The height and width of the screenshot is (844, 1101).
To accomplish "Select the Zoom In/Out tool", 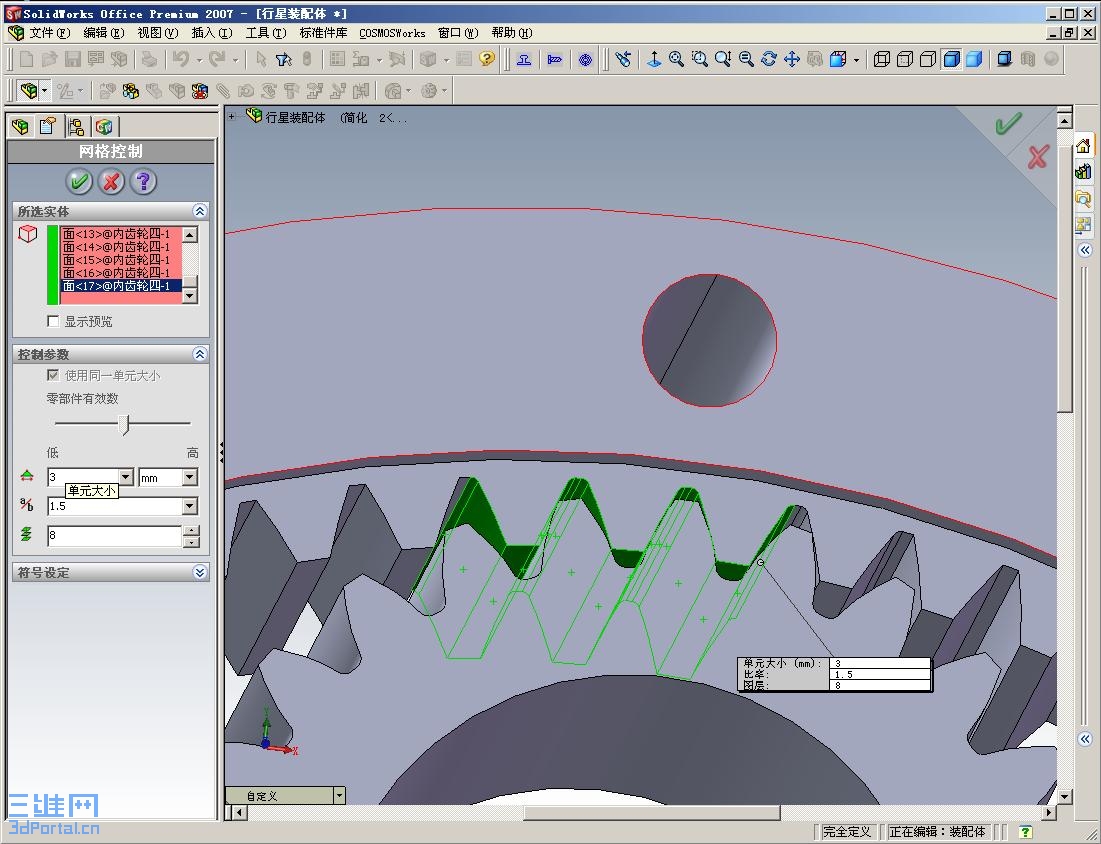I will [723, 59].
